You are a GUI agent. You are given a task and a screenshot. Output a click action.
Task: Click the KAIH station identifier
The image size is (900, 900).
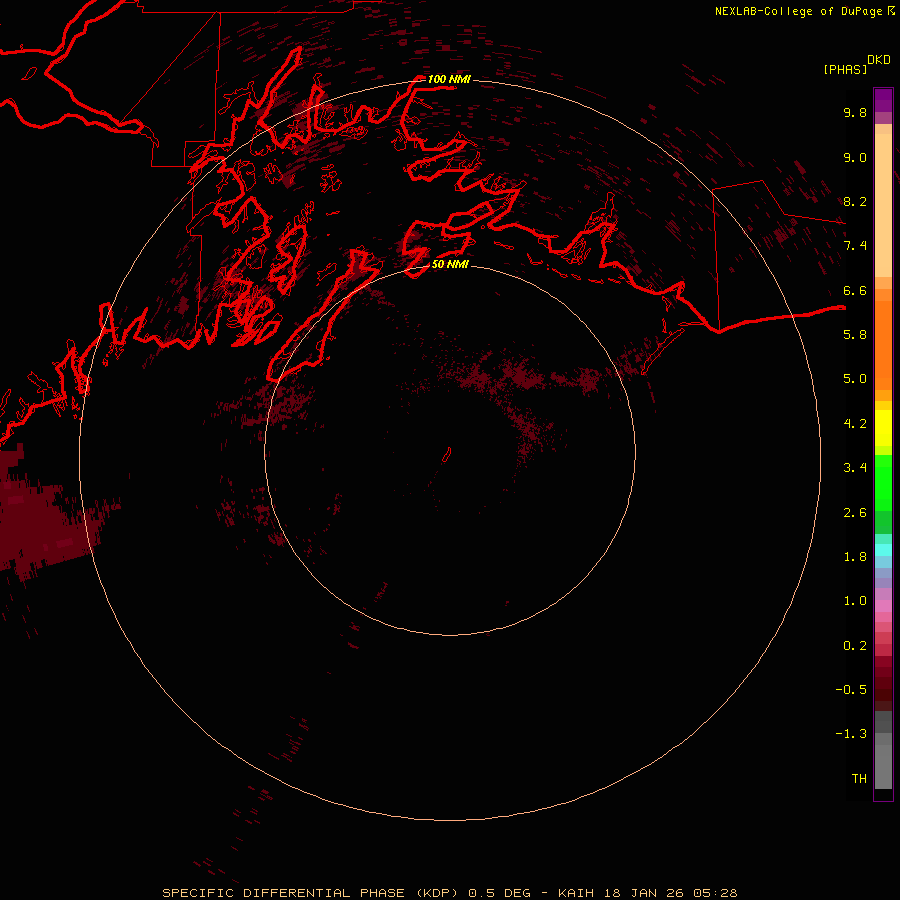(x=576, y=893)
